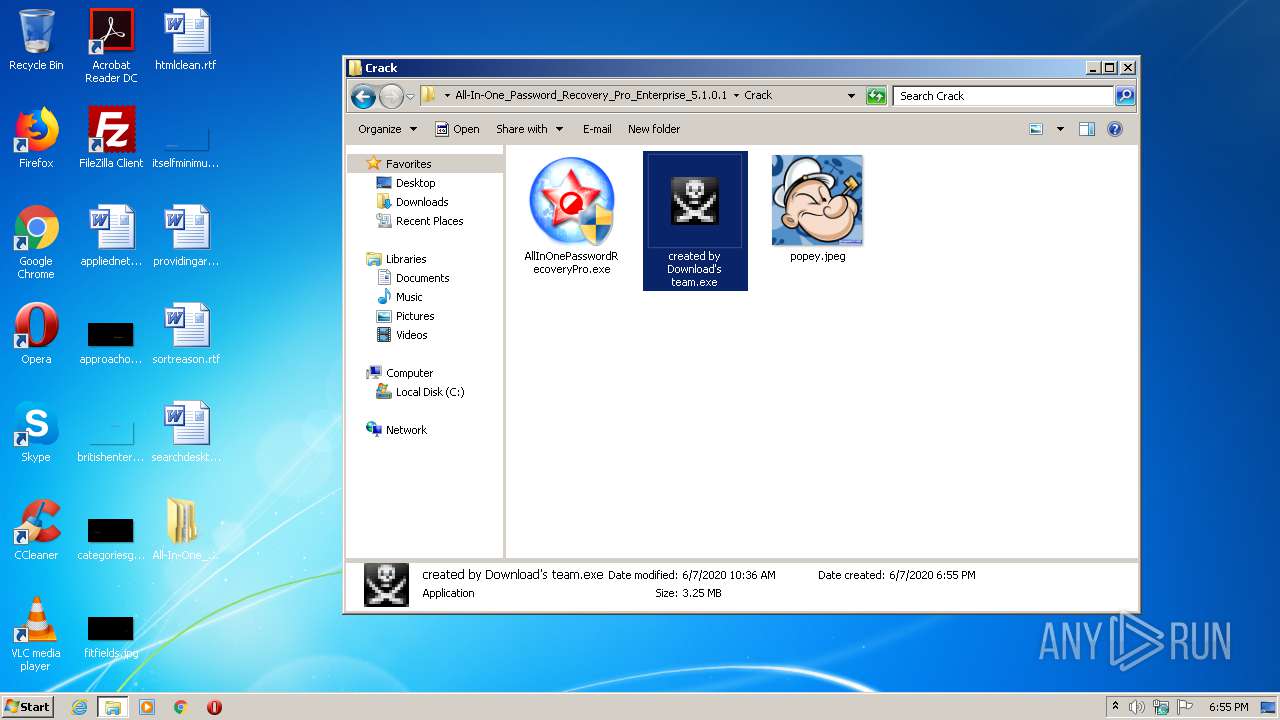Open the Share with dropdown menu
Screen dimensions: 1280x720
pyautogui.click(x=529, y=129)
